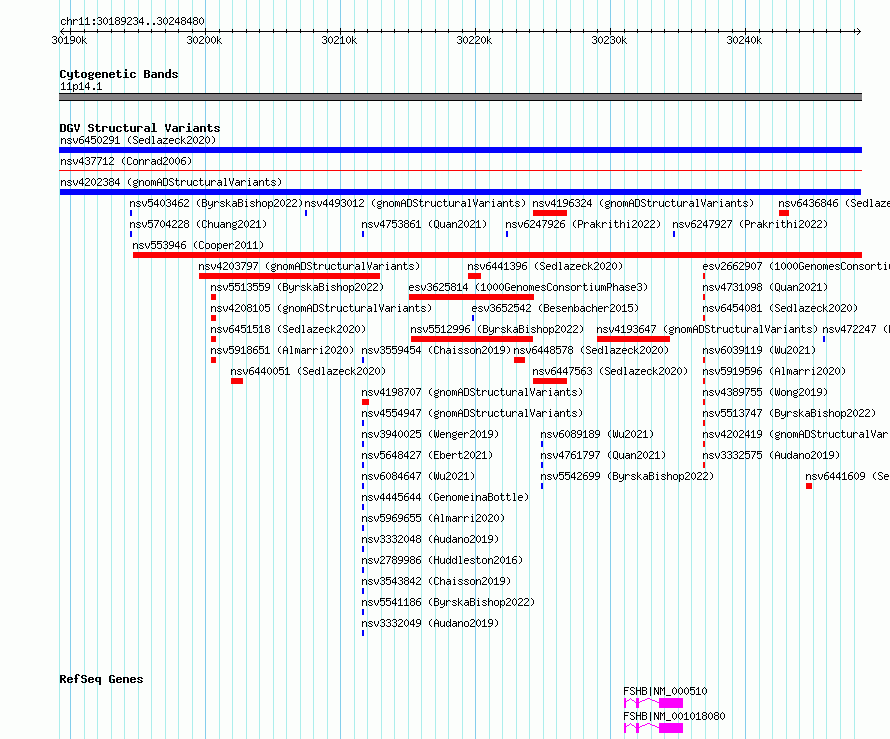
Task: Open nsv6247926 (Prakrithi2022) variant
Action: point(583,224)
